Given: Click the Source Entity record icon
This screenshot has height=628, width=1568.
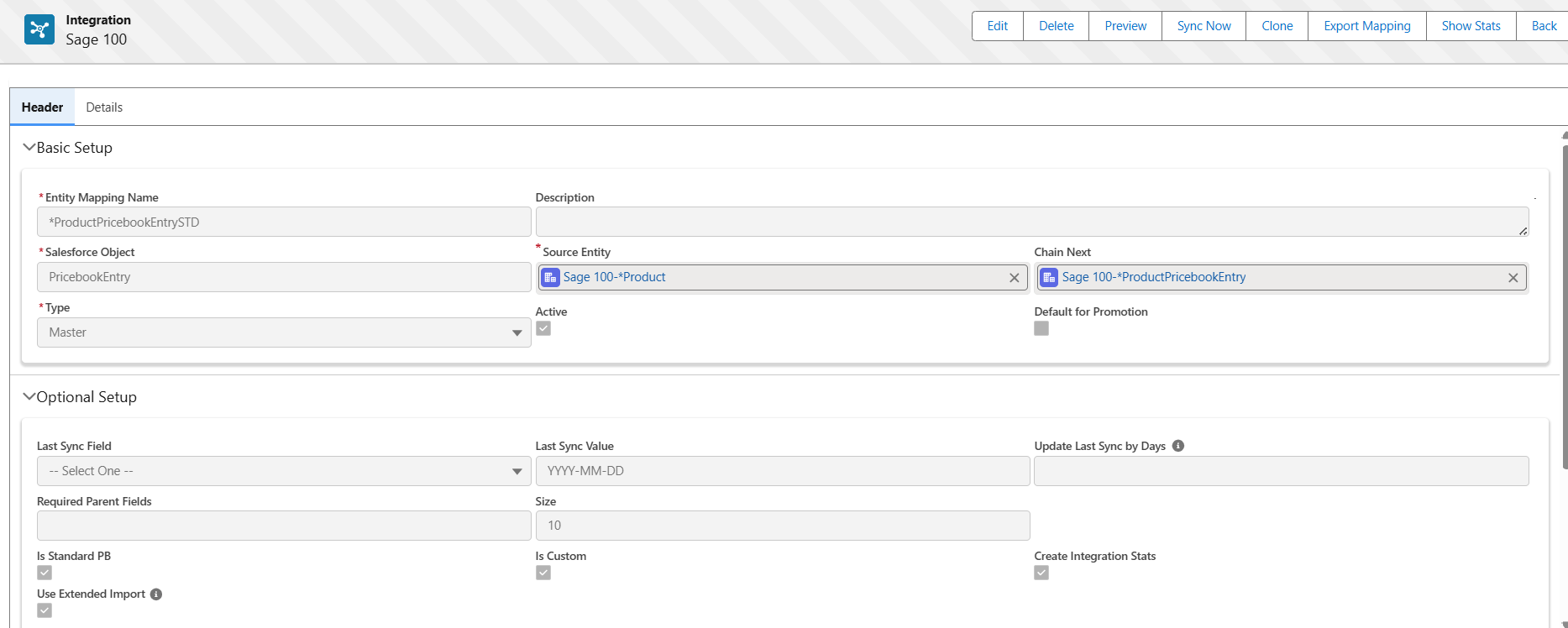Looking at the screenshot, I should [x=550, y=277].
